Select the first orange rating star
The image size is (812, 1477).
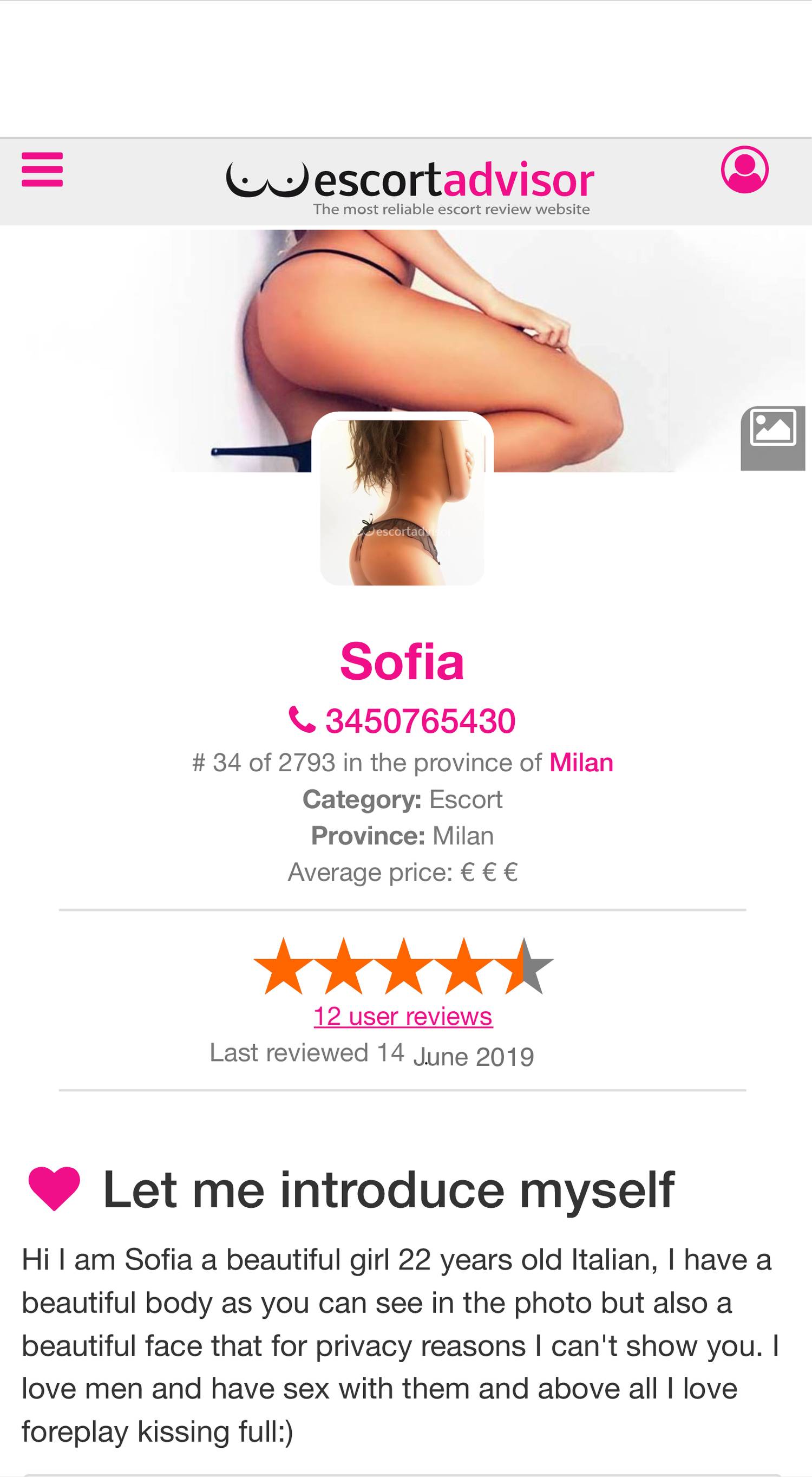[x=283, y=966]
